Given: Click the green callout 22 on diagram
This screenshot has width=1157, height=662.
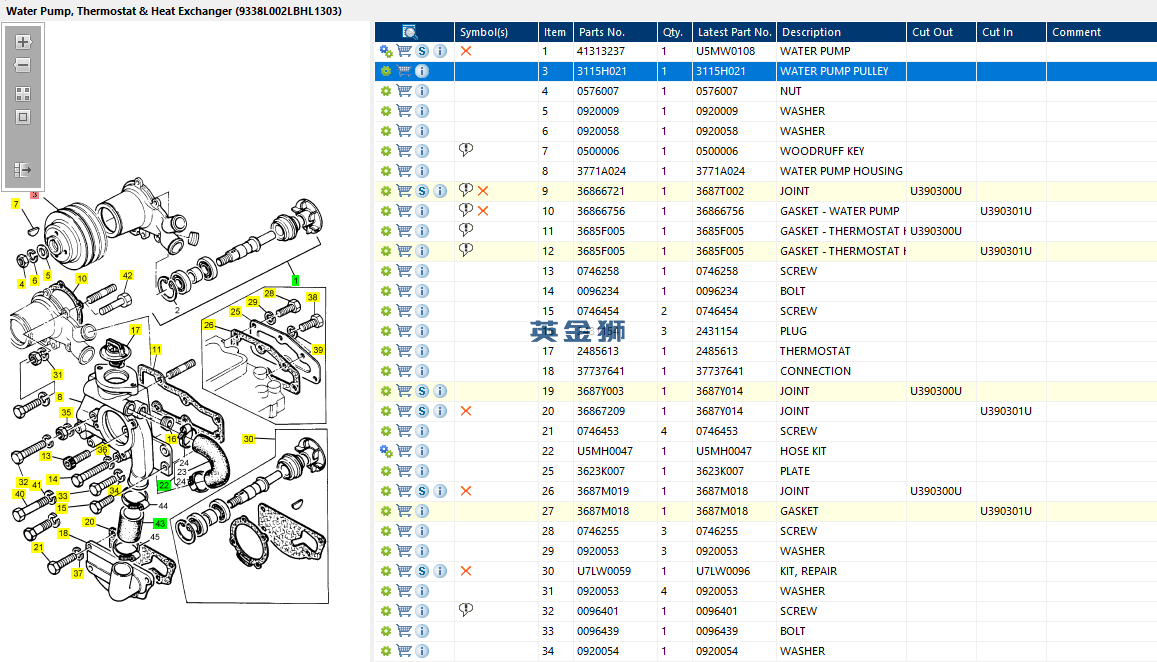Looking at the screenshot, I should pyautogui.click(x=164, y=485).
